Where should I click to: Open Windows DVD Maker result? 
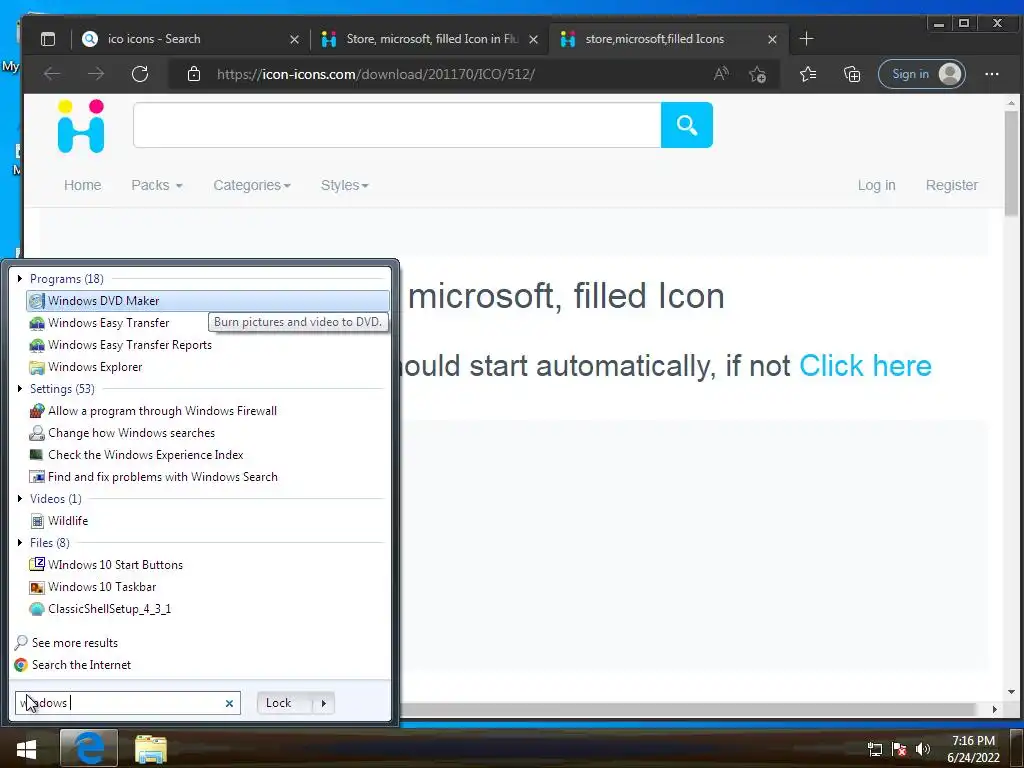208,300
